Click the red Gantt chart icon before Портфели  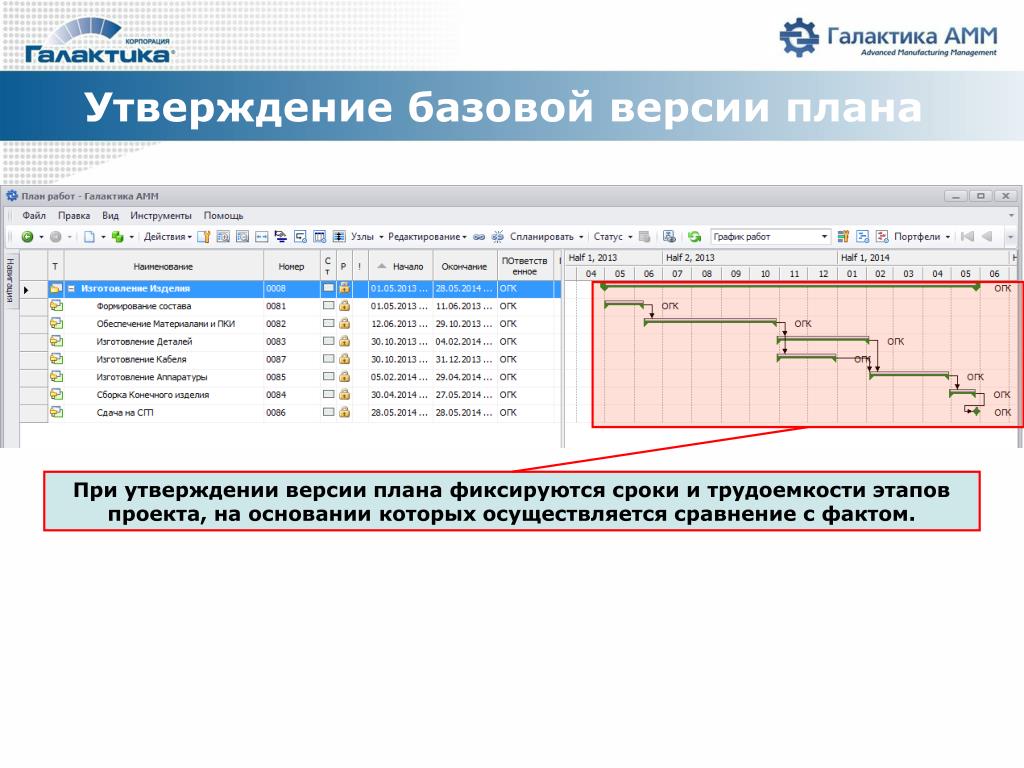click(x=882, y=236)
